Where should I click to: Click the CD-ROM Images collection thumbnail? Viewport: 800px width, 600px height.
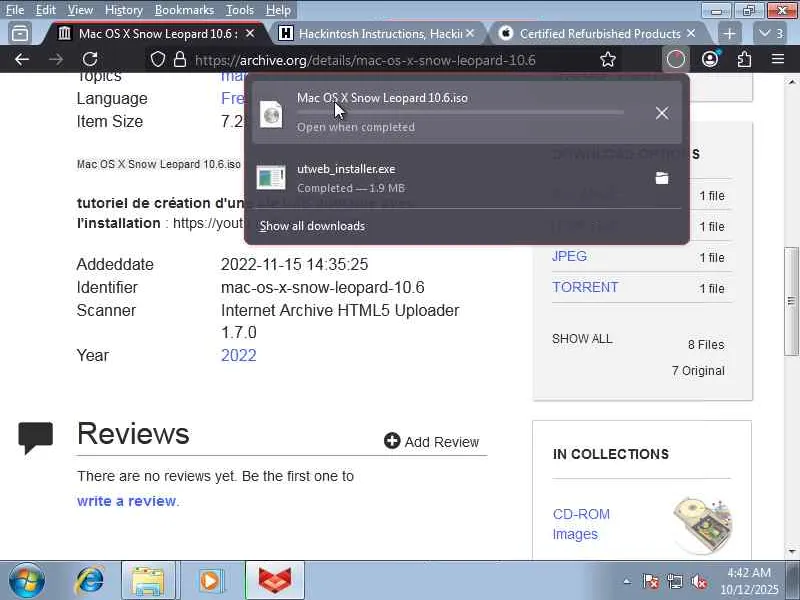point(703,524)
